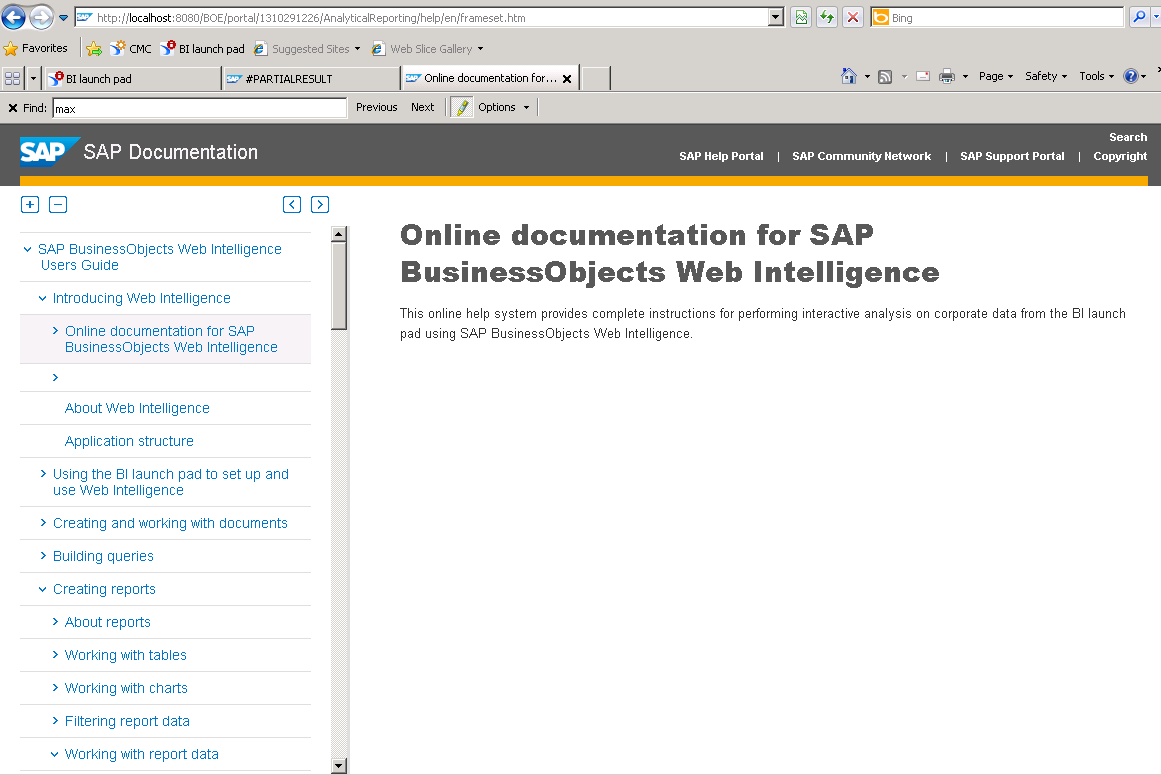The width and height of the screenshot is (1161, 775).
Task: Click the Find bar Previous button
Action: coord(376,107)
